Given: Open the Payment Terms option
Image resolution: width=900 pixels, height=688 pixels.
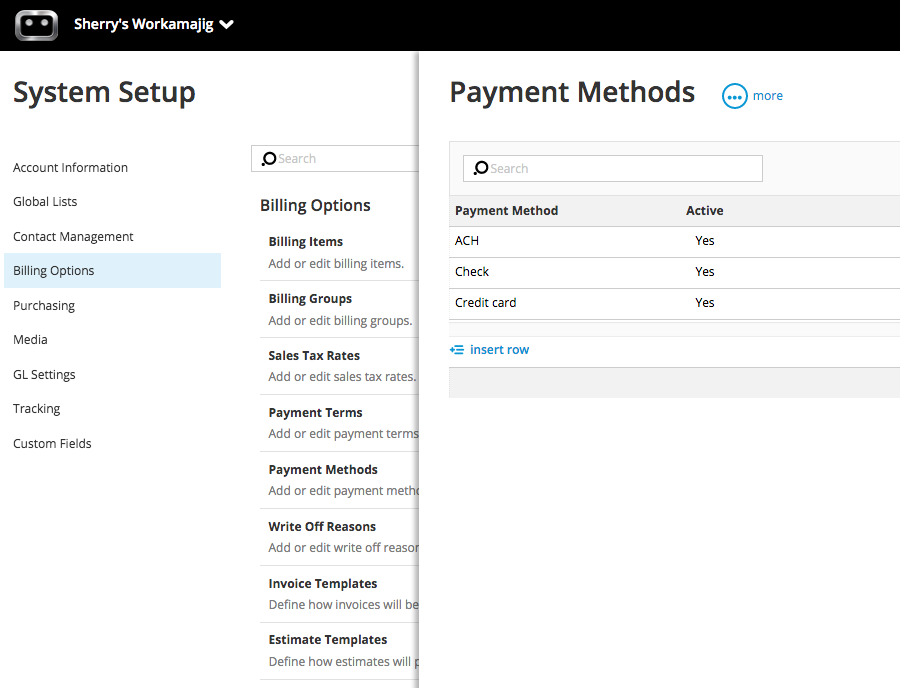Looking at the screenshot, I should pos(316,413).
